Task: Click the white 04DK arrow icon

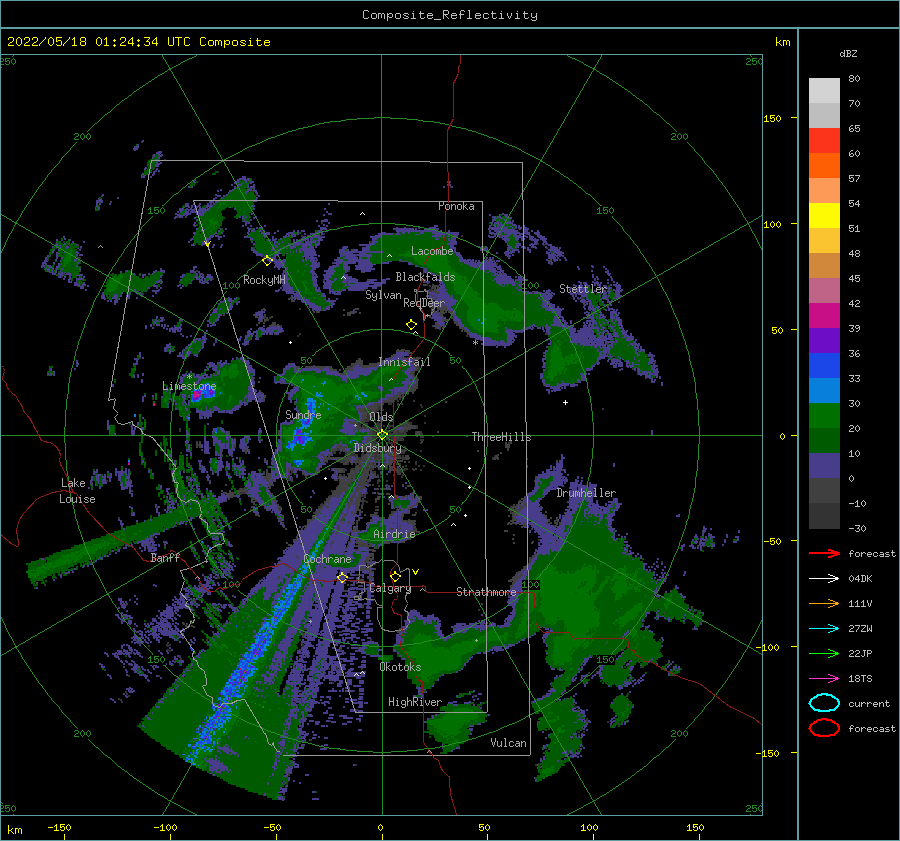Action: [824, 579]
